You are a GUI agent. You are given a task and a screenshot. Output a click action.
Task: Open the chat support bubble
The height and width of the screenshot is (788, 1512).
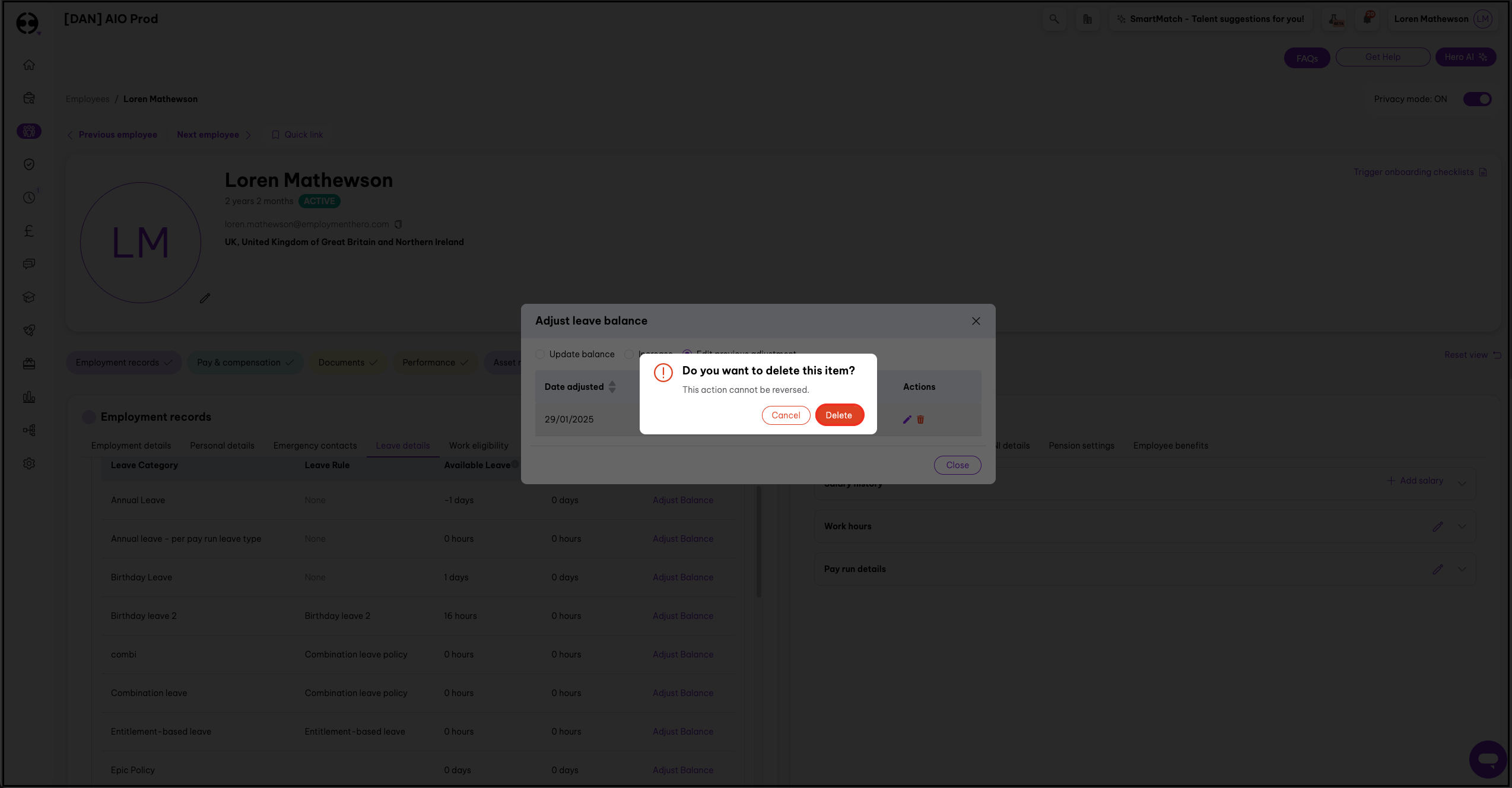[x=1487, y=759]
